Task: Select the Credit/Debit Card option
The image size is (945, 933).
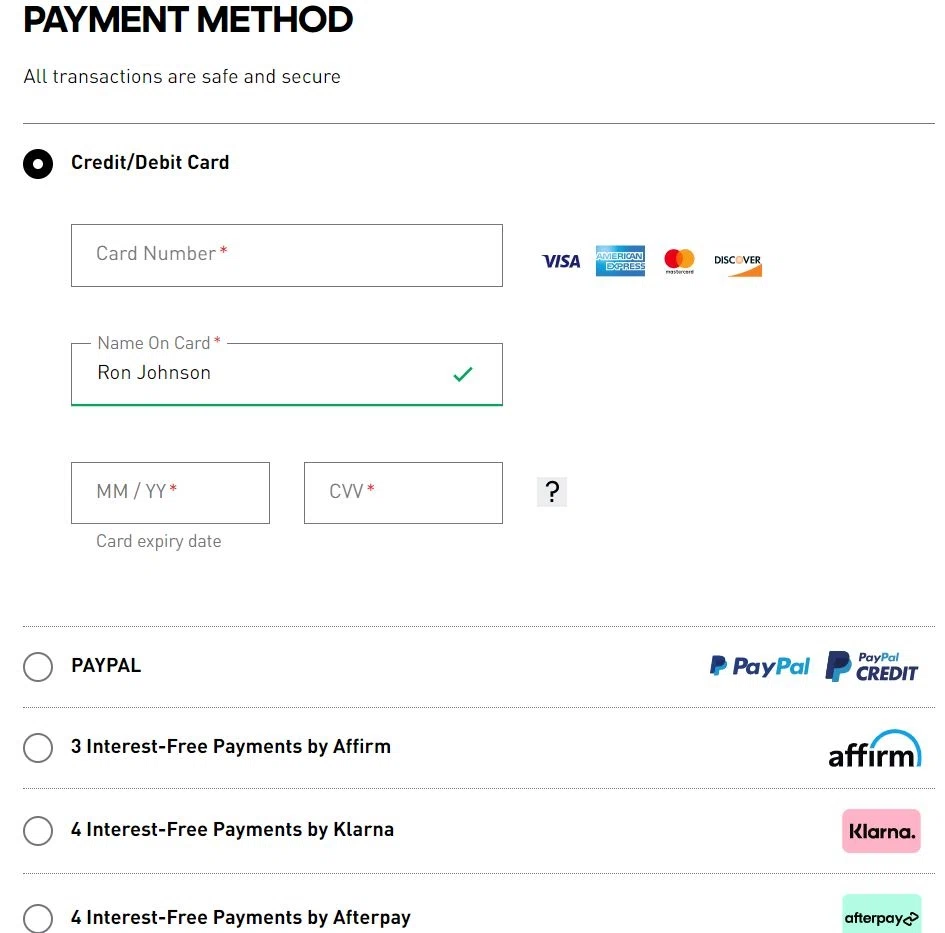Action: 38,163
